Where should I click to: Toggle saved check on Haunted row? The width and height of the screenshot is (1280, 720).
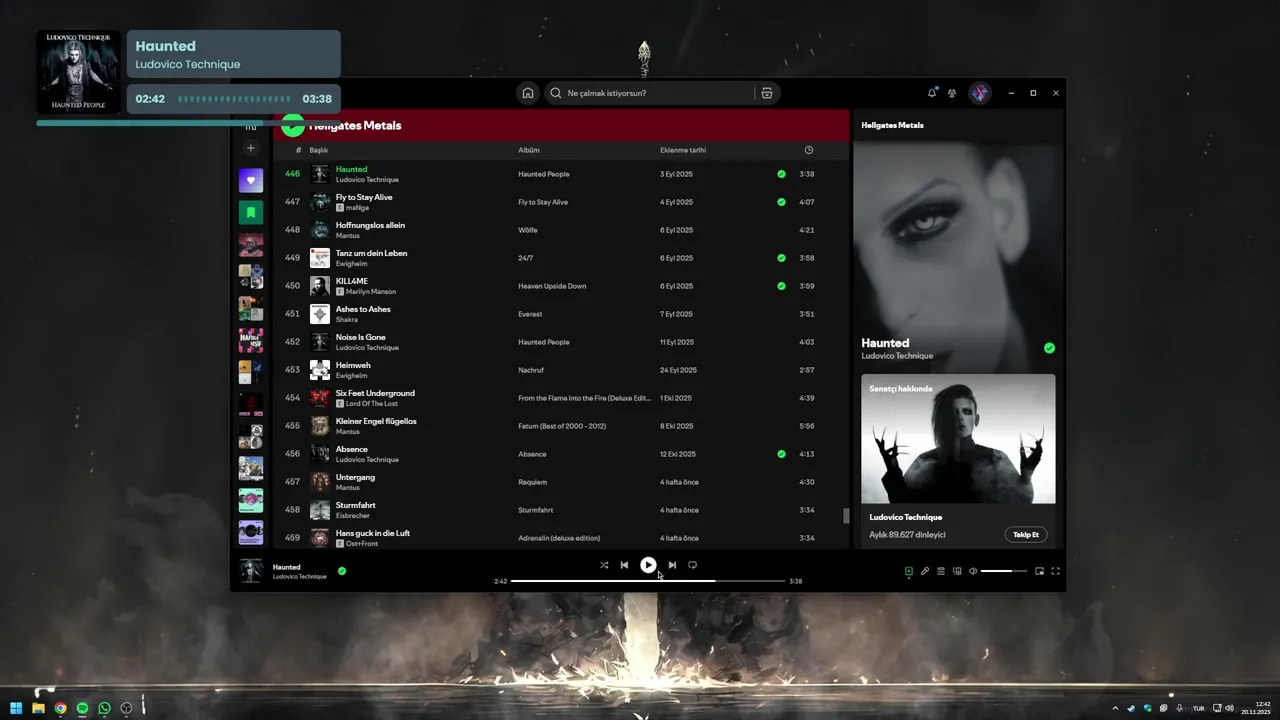click(x=782, y=174)
